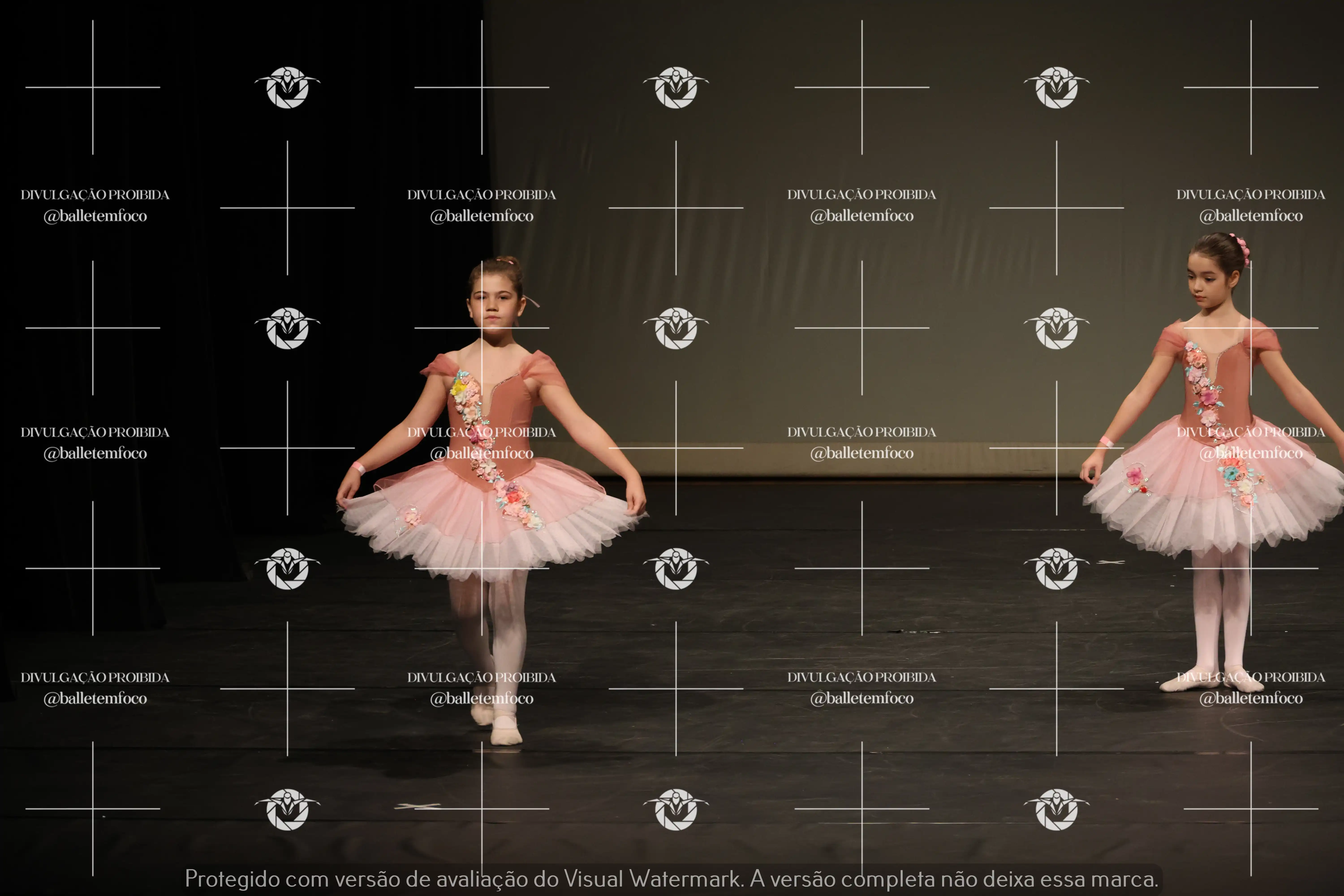Viewport: 1344px width, 896px height.
Task: Click the Visual Watermark trial notice text
Action: pyautogui.click(x=671, y=878)
